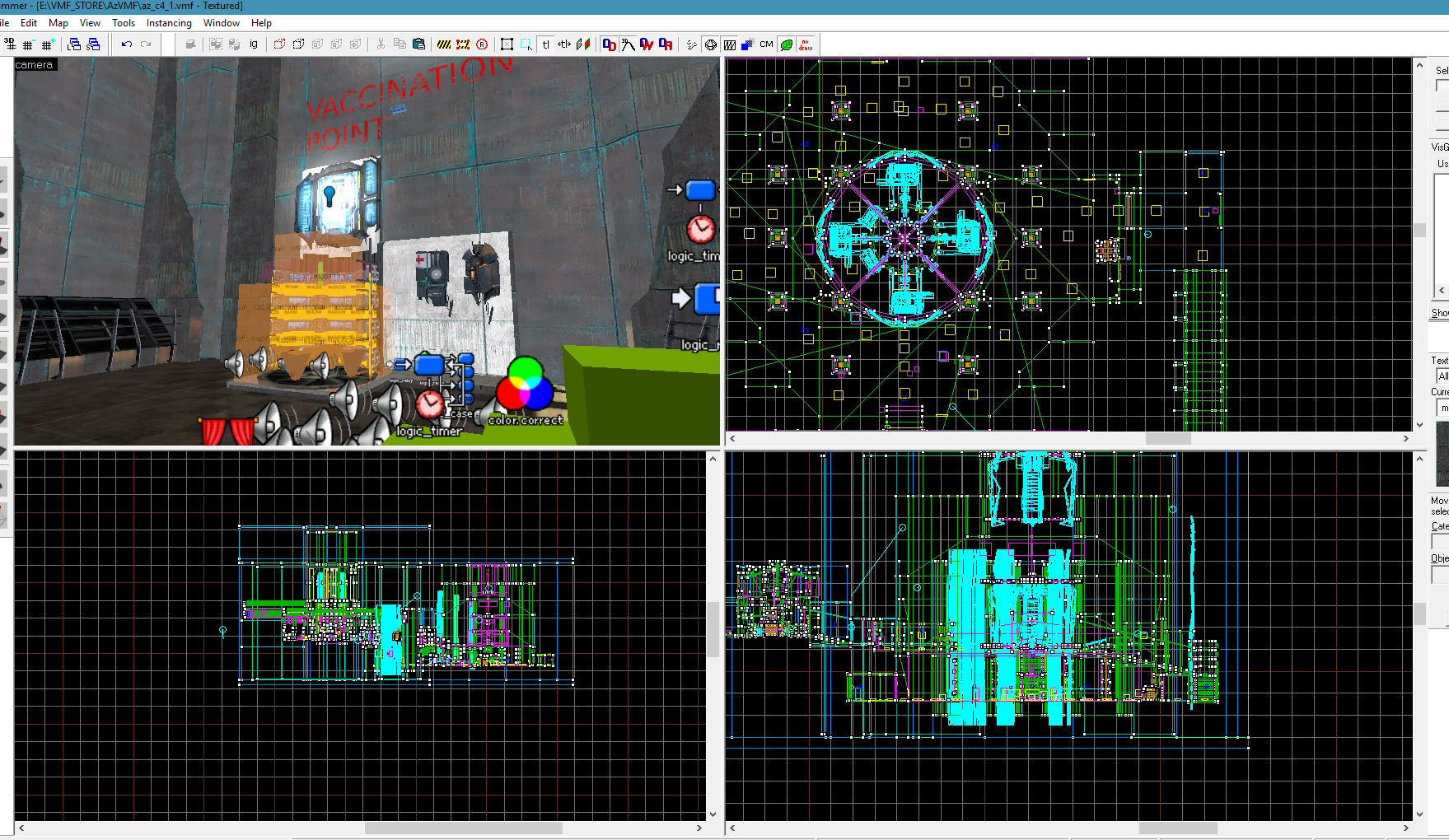
Task: Click top-right view horizontal scrollbar thumb
Action: point(1168,438)
